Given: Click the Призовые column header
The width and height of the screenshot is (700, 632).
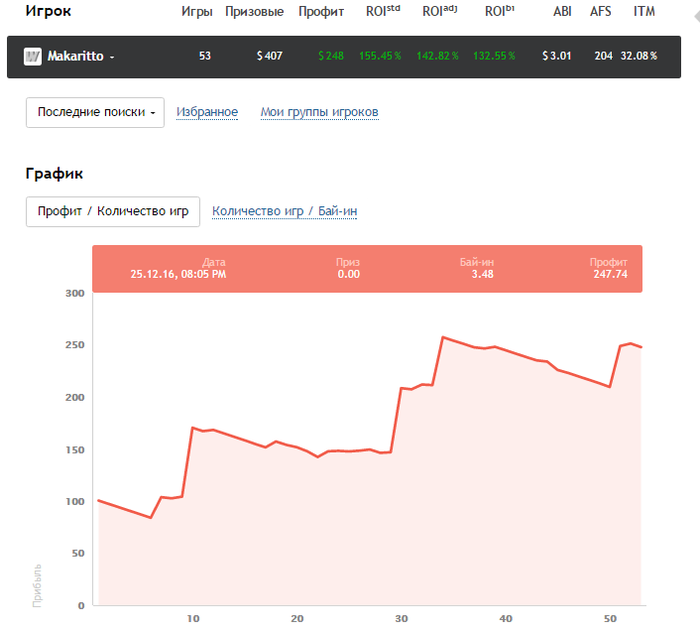Looking at the screenshot, I should tap(255, 12).
